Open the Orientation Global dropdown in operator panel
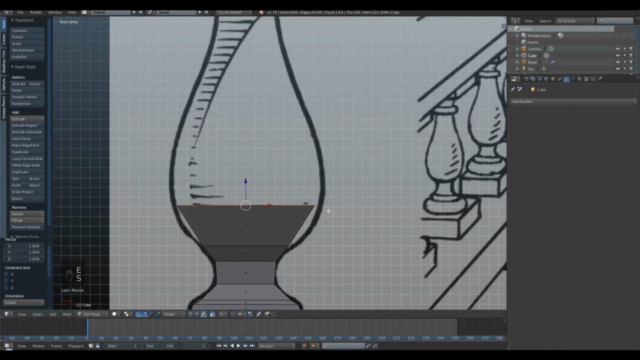This screenshot has width=640, height=360. click(24, 302)
